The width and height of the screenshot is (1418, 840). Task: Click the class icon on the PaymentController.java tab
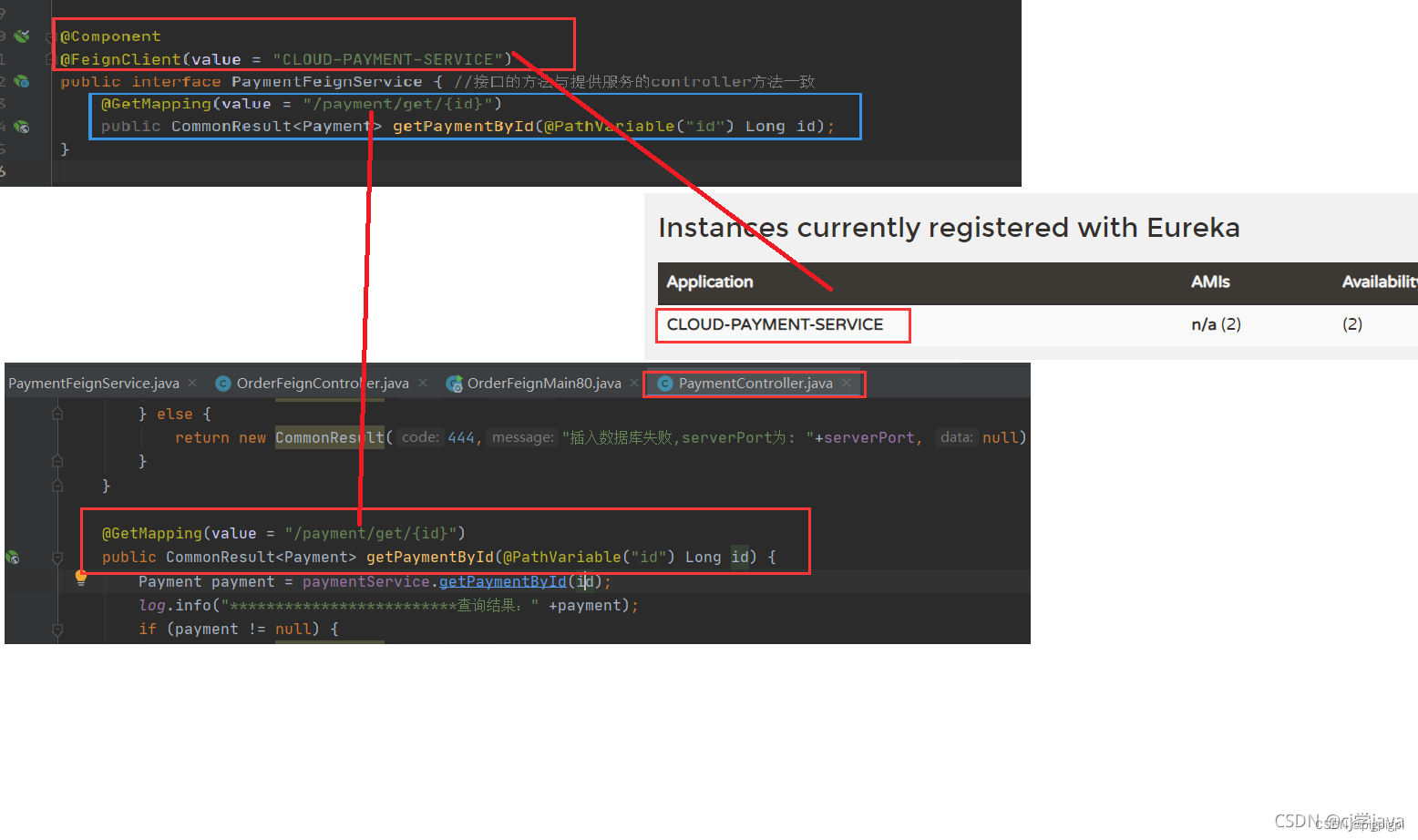pyautogui.click(x=665, y=384)
